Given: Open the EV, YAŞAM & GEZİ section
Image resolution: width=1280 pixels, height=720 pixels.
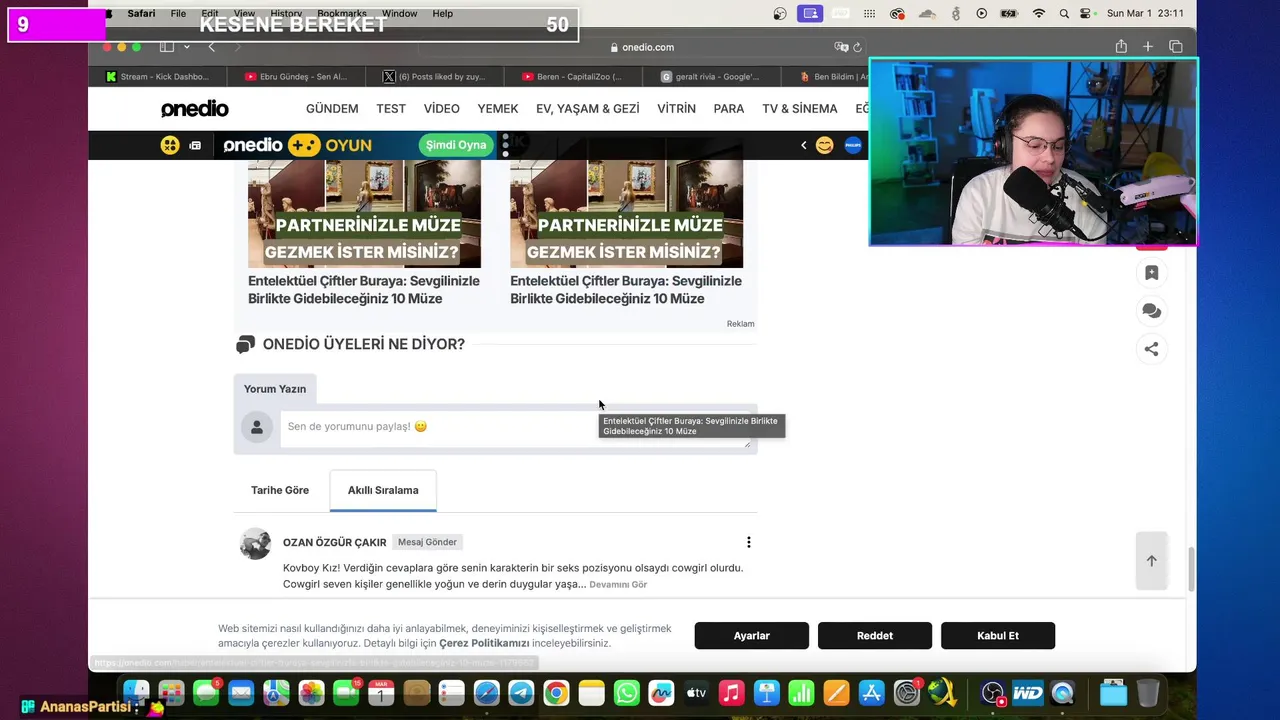Looking at the screenshot, I should (x=588, y=109).
